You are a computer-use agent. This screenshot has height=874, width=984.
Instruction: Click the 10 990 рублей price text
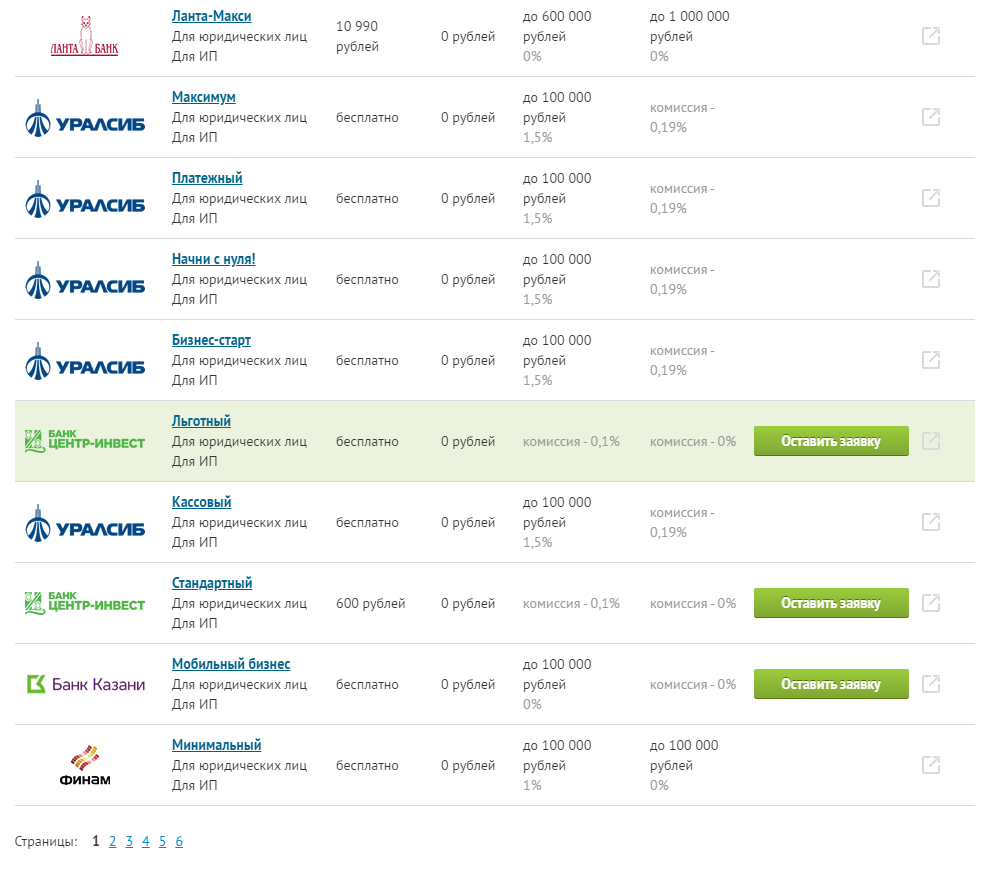[357, 36]
